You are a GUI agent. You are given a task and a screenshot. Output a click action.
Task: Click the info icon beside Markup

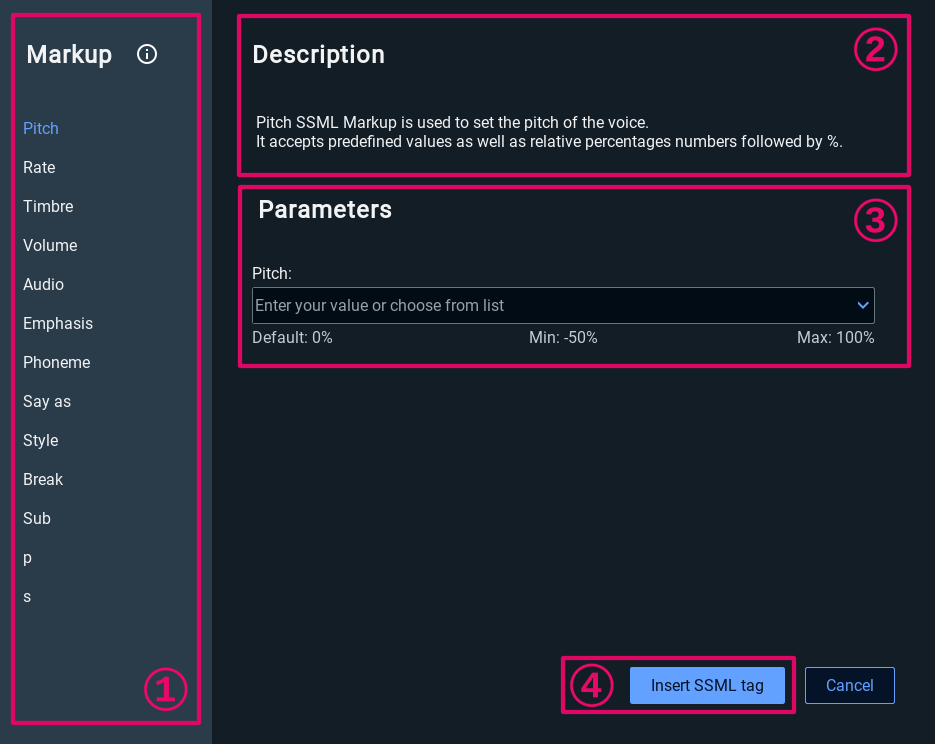pos(147,54)
